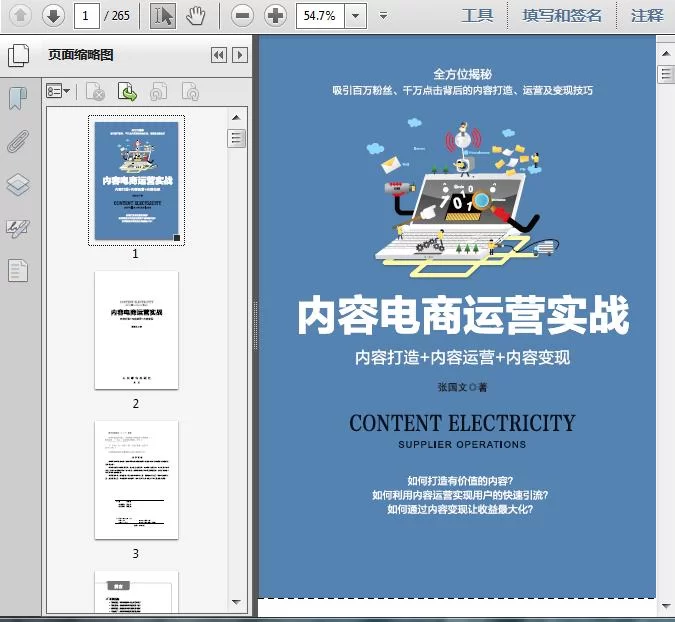This screenshot has width=675, height=622.
Task: Open the Signatures panel
Action: [18, 228]
